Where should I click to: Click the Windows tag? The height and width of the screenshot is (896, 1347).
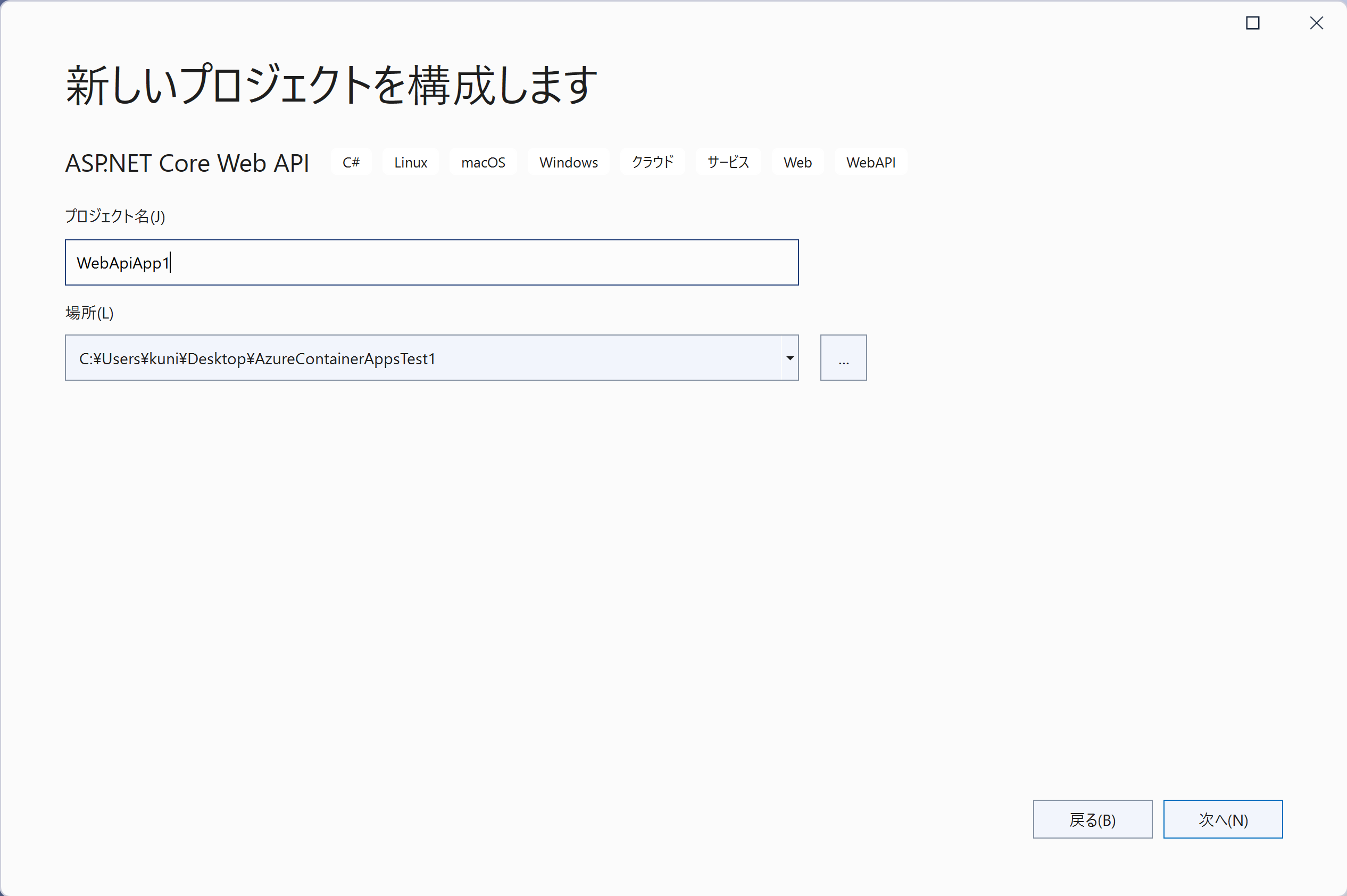pos(568,162)
